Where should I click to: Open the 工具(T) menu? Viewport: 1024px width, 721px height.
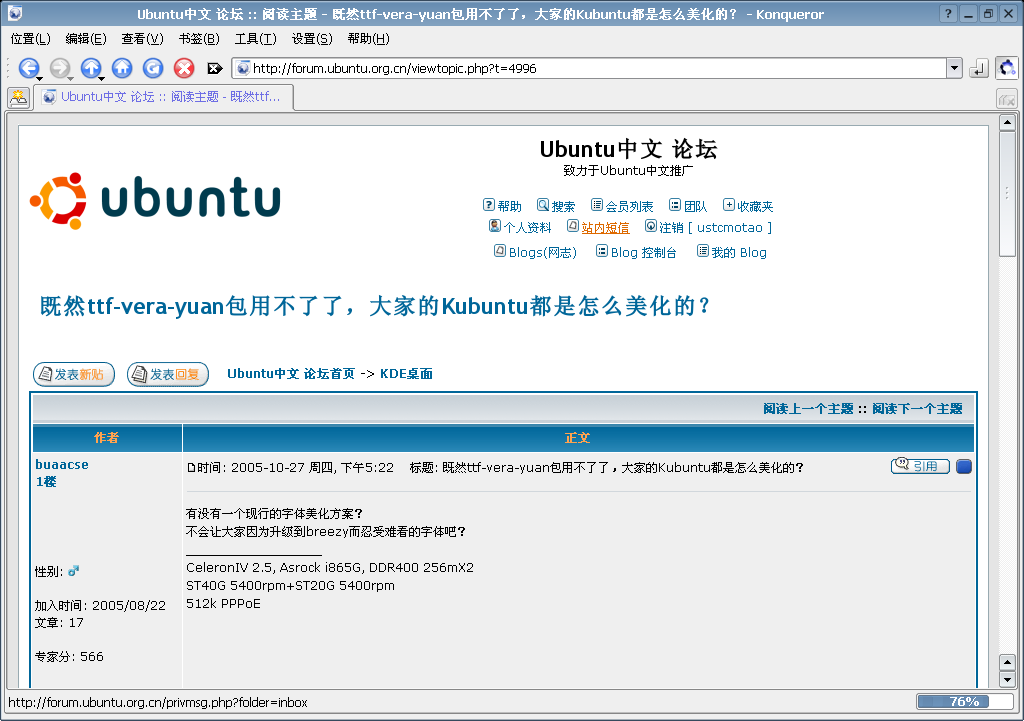255,39
